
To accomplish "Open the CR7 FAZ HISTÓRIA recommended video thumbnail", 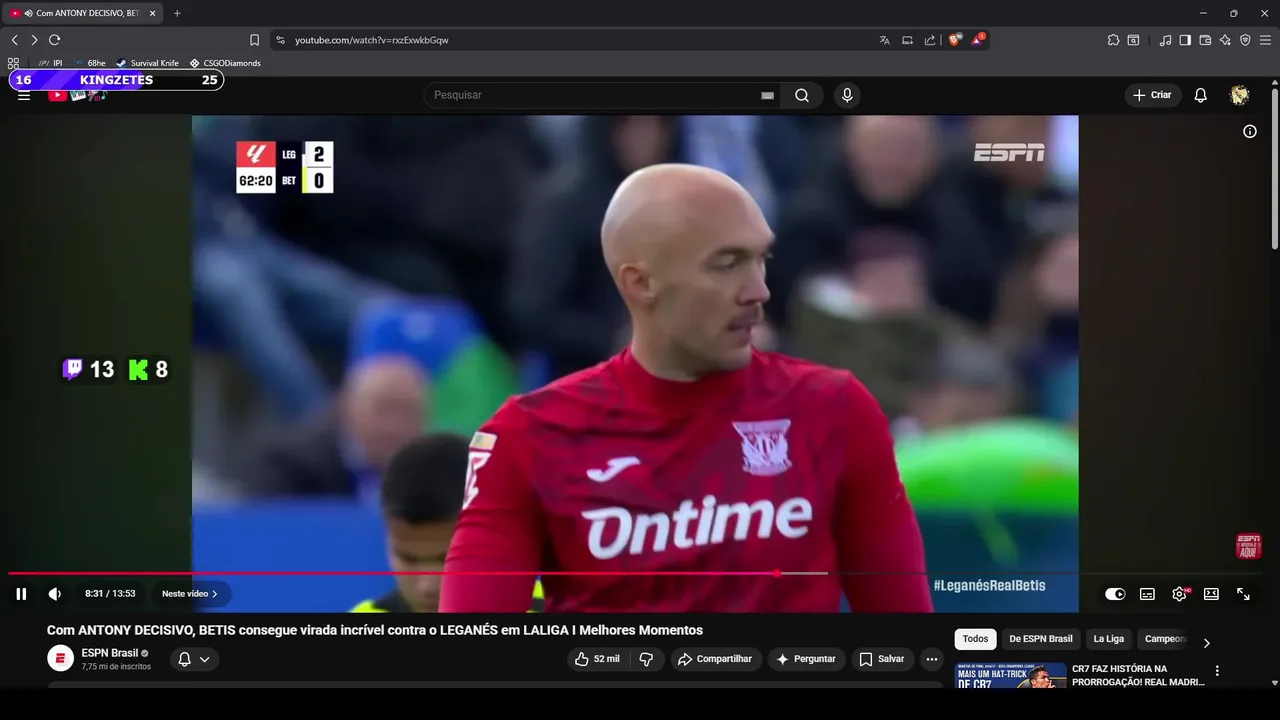I will click(1011, 676).
